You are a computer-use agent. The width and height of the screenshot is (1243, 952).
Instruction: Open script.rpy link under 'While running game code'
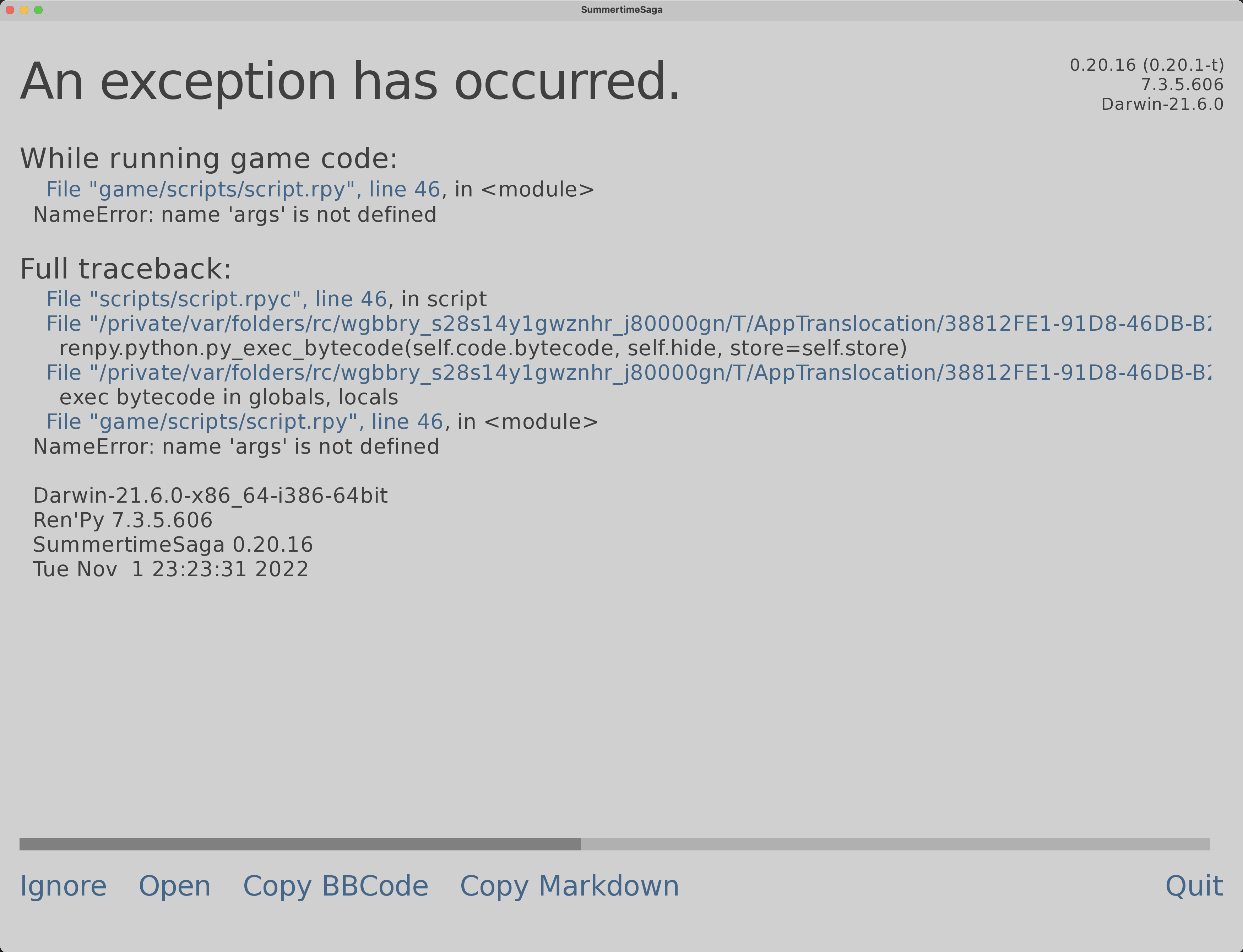pyautogui.click(x=243, y=190)
